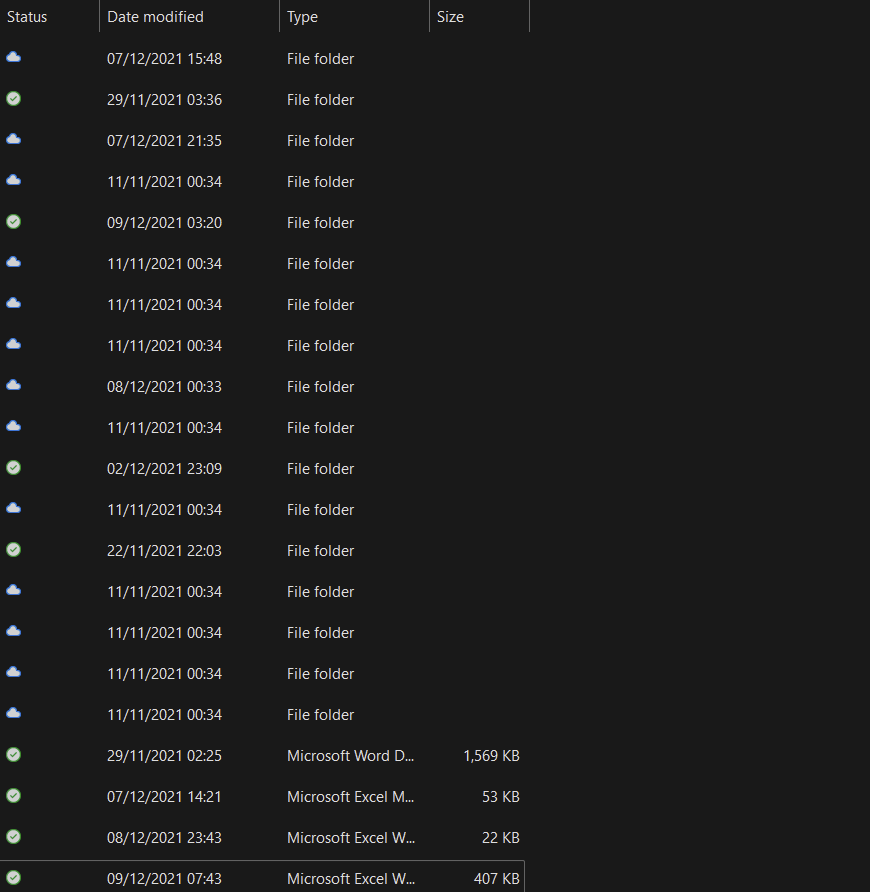Click the synced icon of the 53 KB Excel file

click(14, 795)
